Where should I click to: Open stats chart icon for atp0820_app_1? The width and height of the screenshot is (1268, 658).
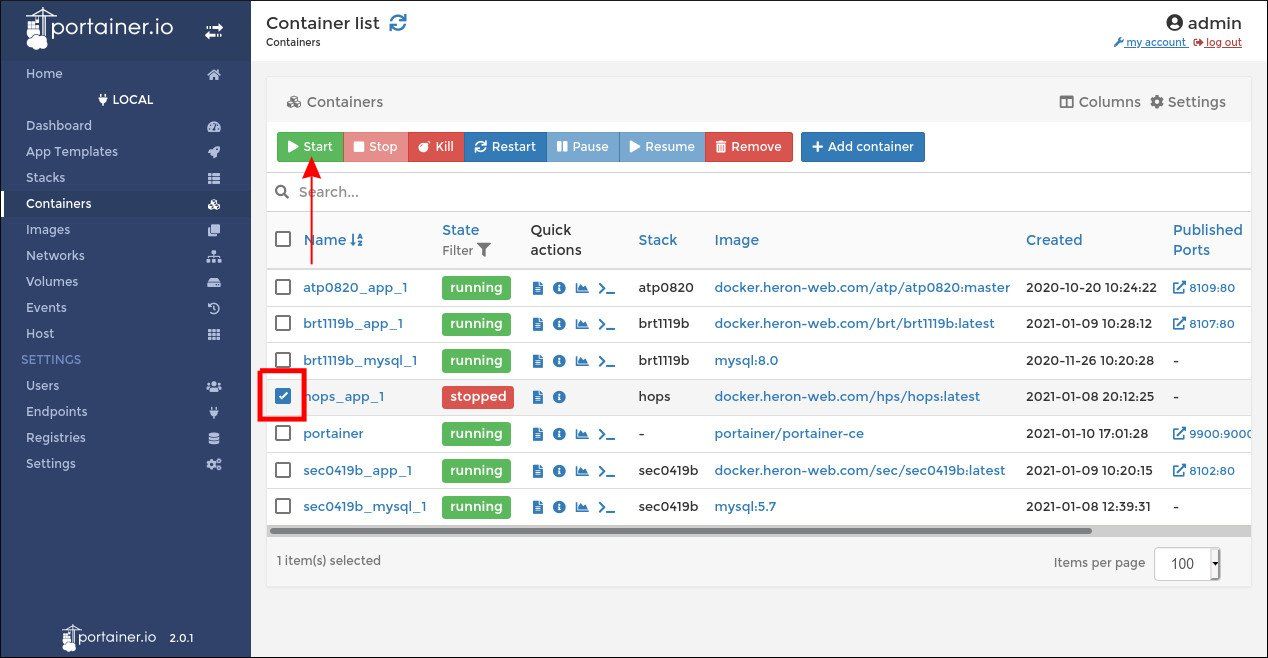582,288
